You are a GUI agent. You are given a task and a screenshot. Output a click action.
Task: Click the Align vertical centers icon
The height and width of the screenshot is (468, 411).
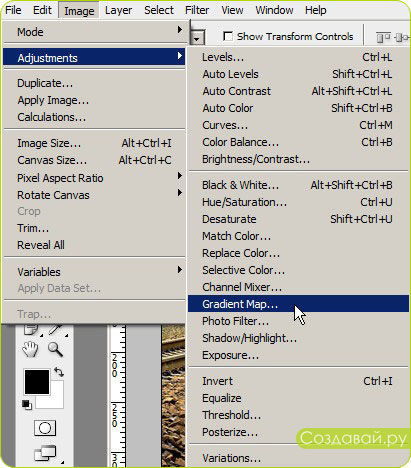401,37
